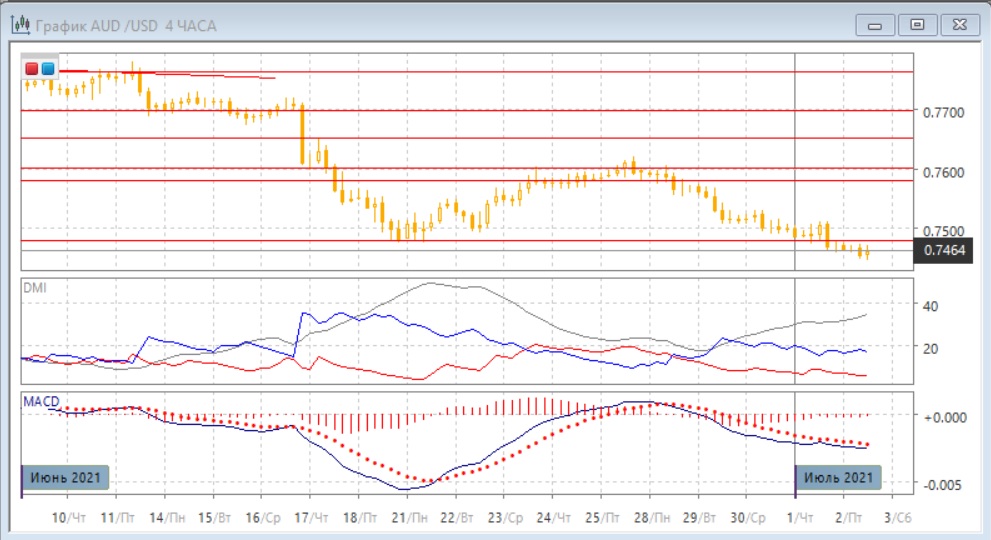Viewport: 991px width, 540px height.
Task: Click the 0.7600 price axis label
Action: [944, 172]
